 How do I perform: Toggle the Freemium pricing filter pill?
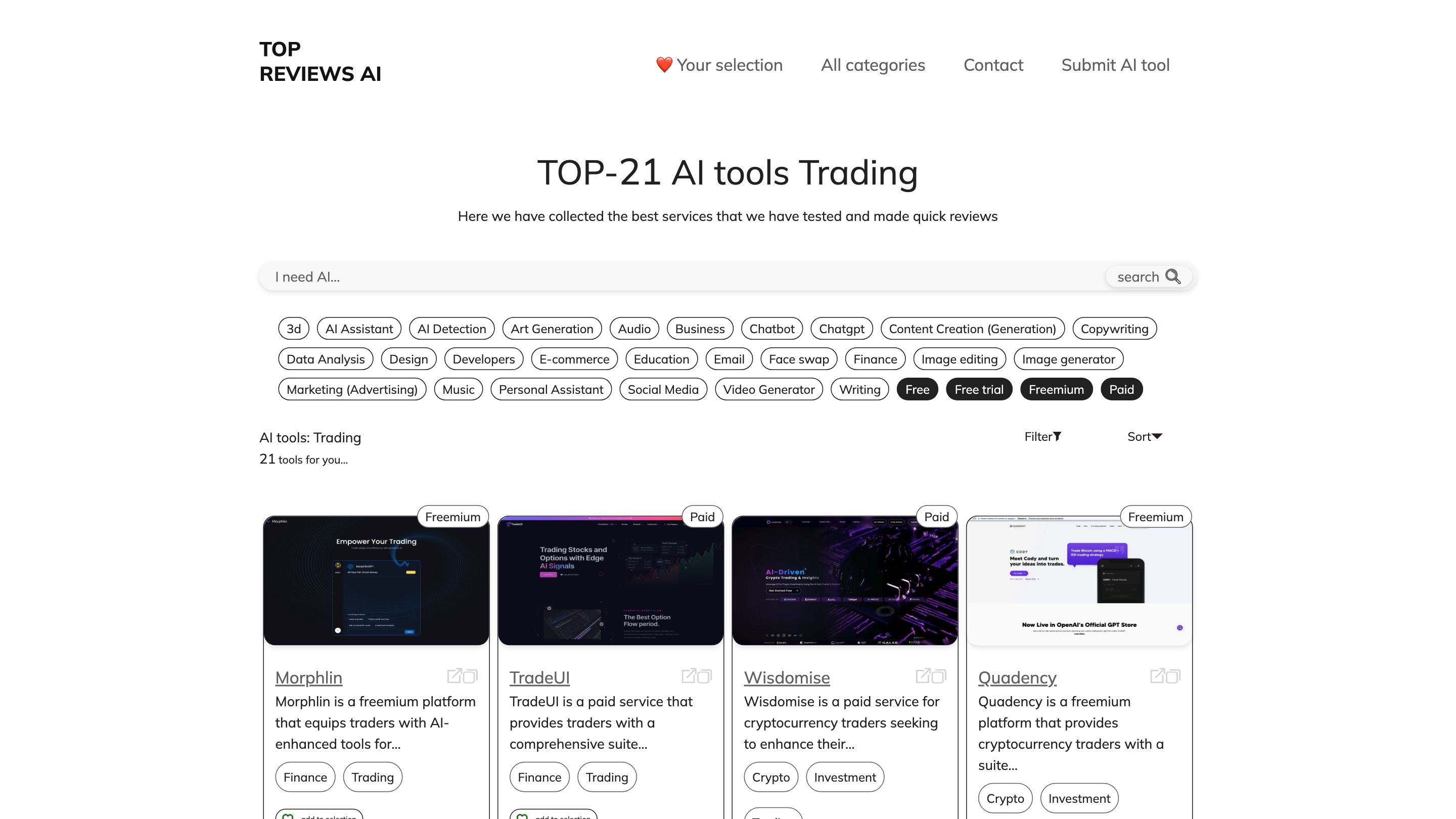pos(1056,389)
